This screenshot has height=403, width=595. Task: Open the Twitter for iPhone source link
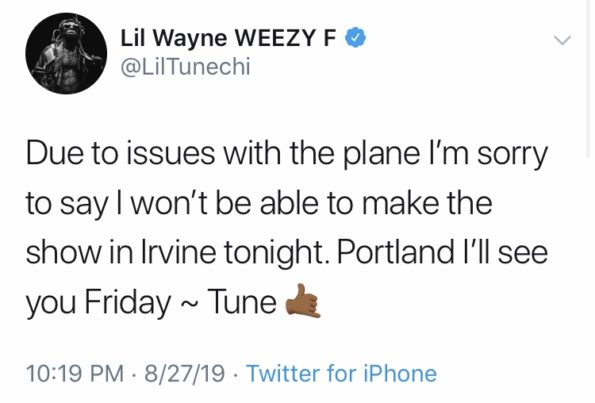(x=342, y=373)
